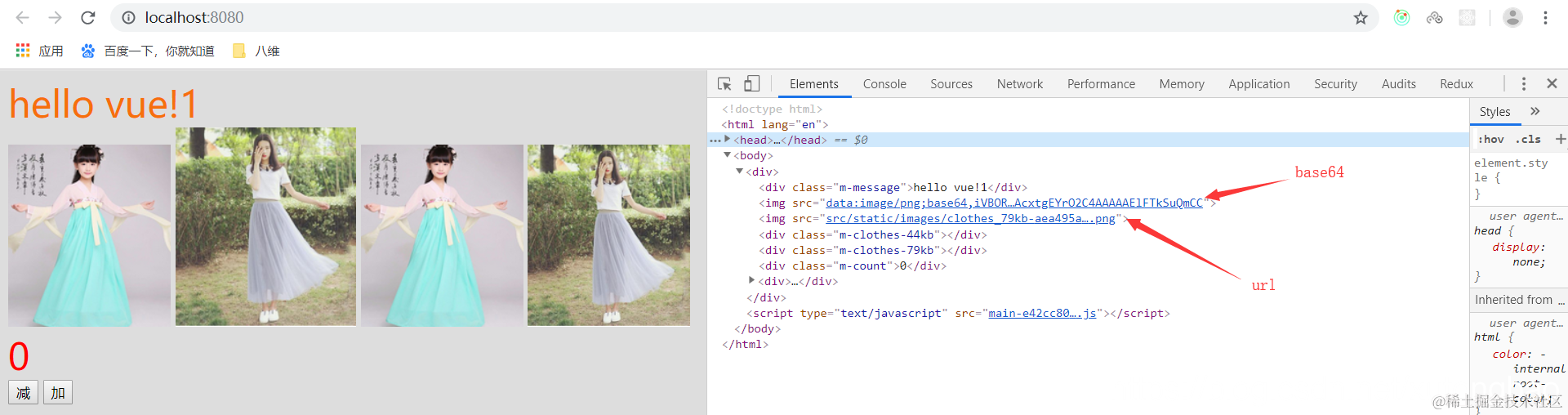This screenshot has height=415, width=1568.
Task: Switch to the Console tab
Action: pos(884,83)
